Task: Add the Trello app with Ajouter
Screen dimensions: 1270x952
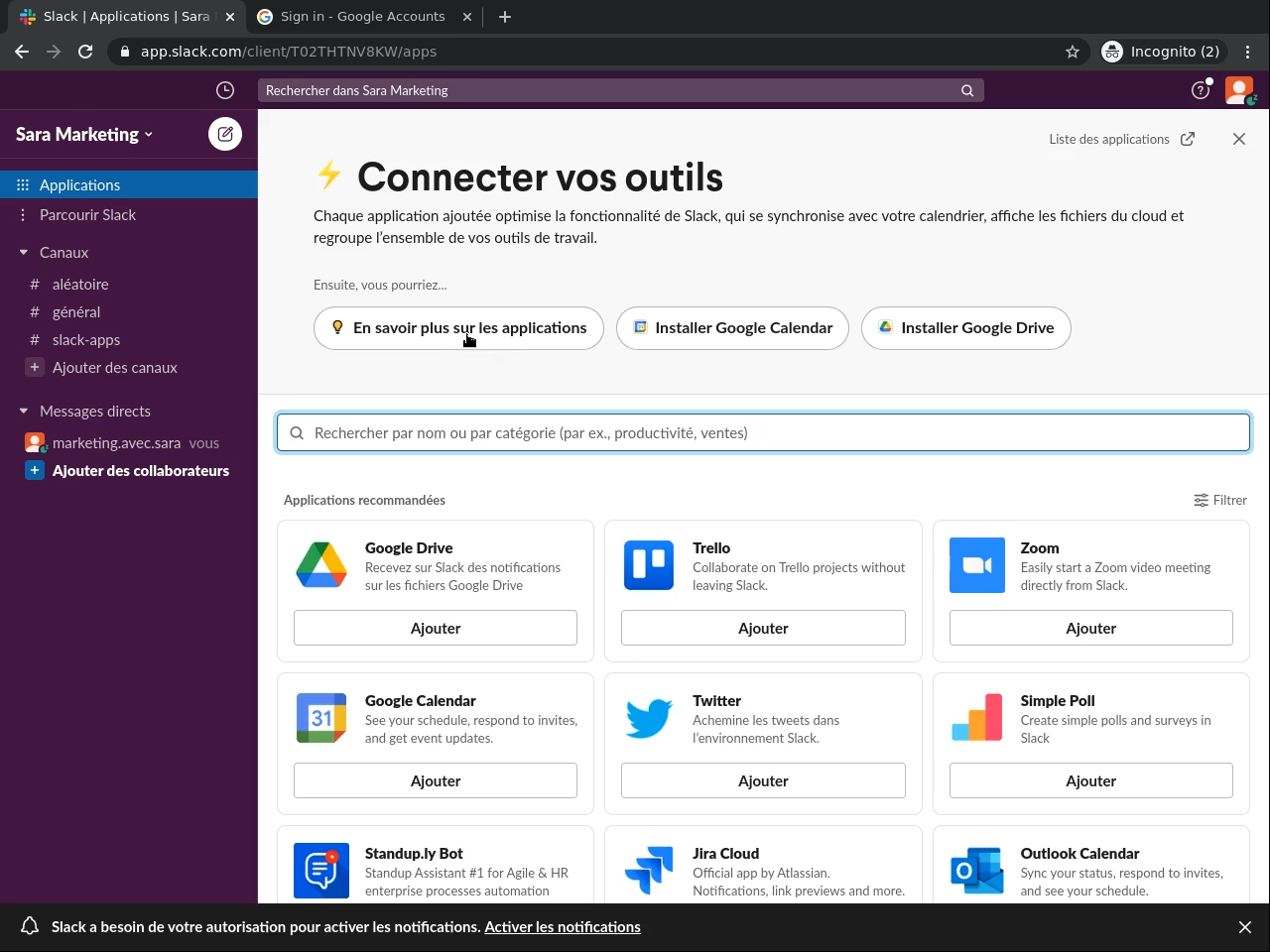Action: (763, 628)
